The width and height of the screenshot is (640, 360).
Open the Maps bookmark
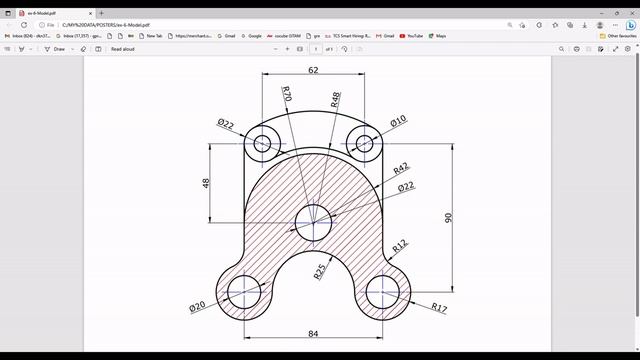coord(437,36)
